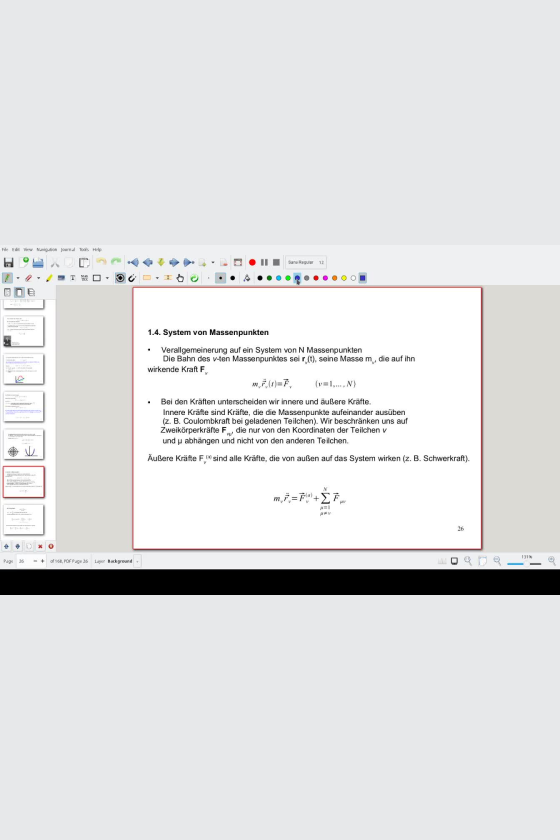This screenshot has height=840, width=560.
Task: Open the shape drawing type dropdown
Action: pyautogui.click(x=107, y=278)
